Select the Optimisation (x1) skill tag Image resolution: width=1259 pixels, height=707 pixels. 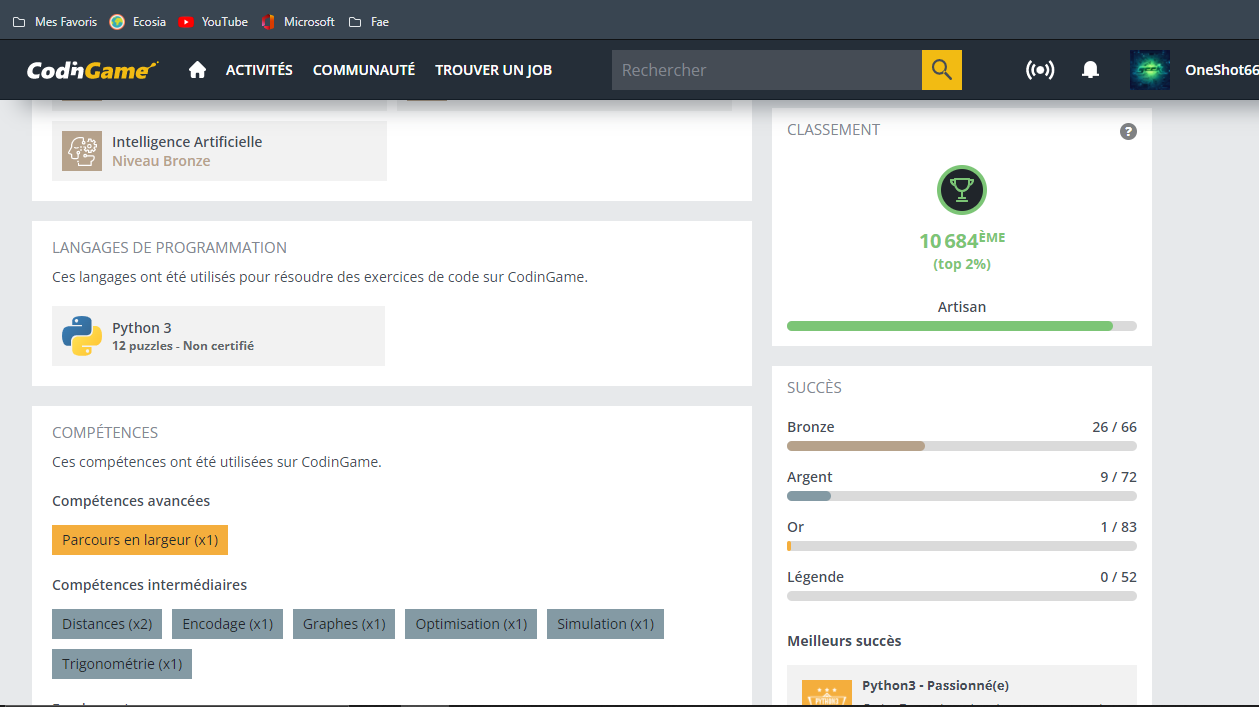pyautogui.click(x=471, y=624)
